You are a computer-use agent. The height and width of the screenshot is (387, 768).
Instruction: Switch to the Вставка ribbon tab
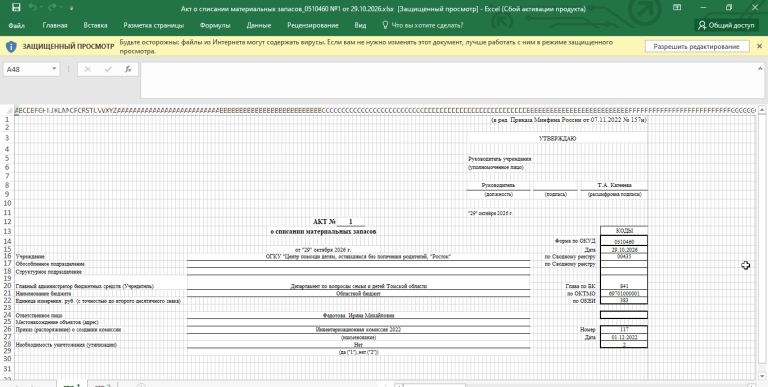(x=96, y=25)
